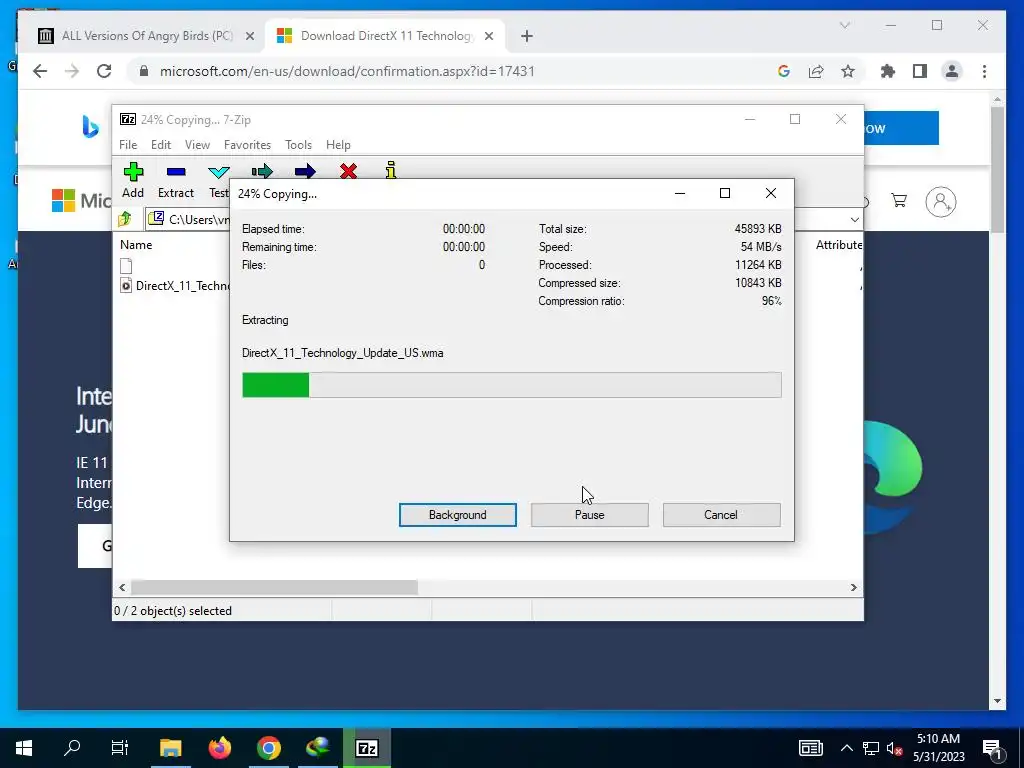
Task: Switch to Download DirectX 11 Technology tab
Action: click(387, 36)
